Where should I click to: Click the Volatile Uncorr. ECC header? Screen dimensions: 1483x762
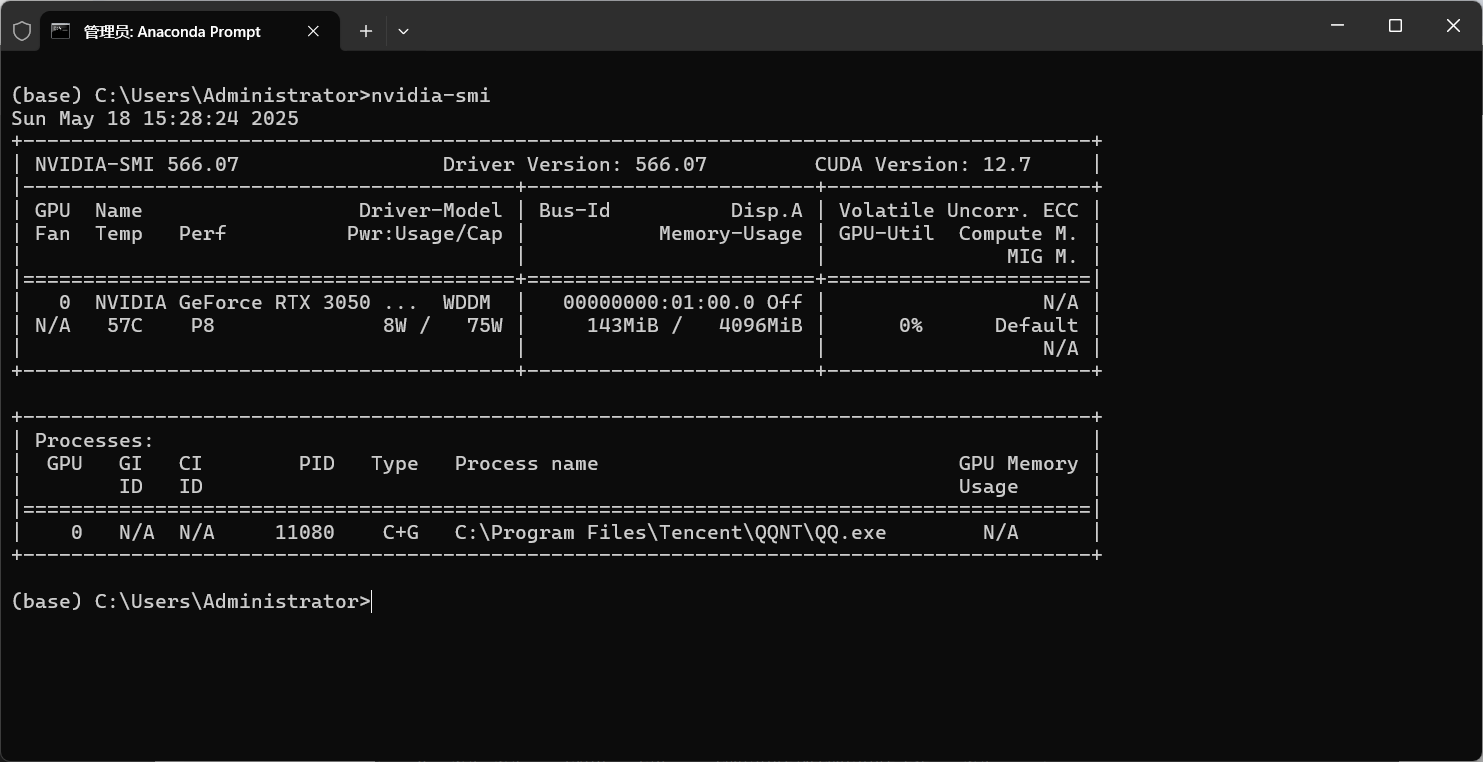click(959, 210)
